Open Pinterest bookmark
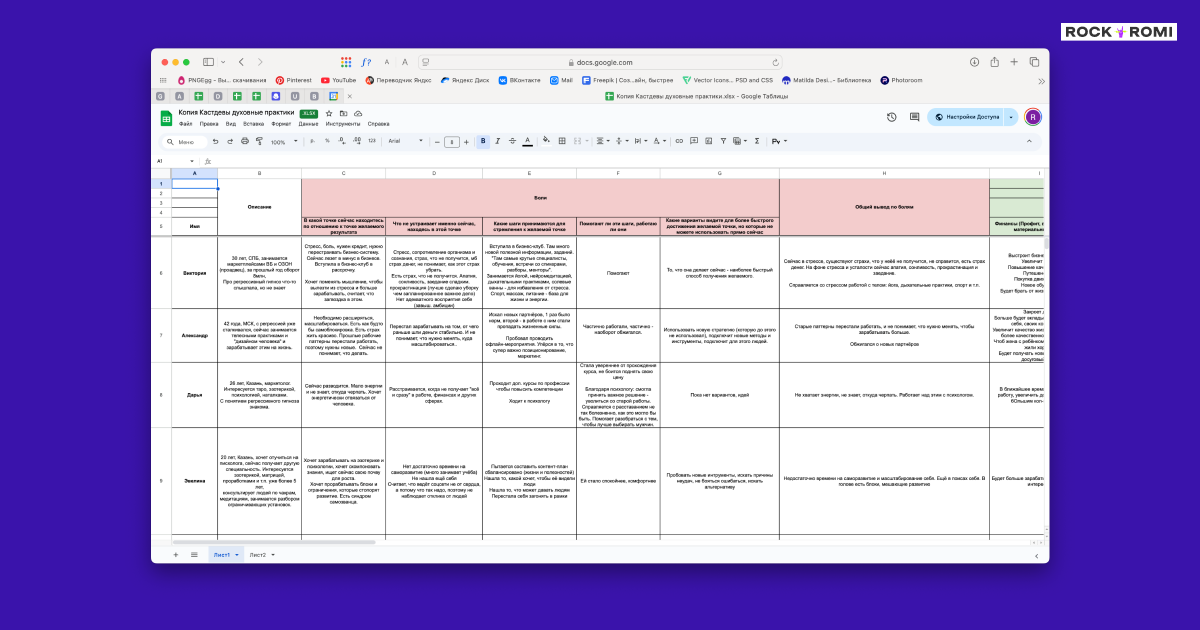 coord(293,80)
